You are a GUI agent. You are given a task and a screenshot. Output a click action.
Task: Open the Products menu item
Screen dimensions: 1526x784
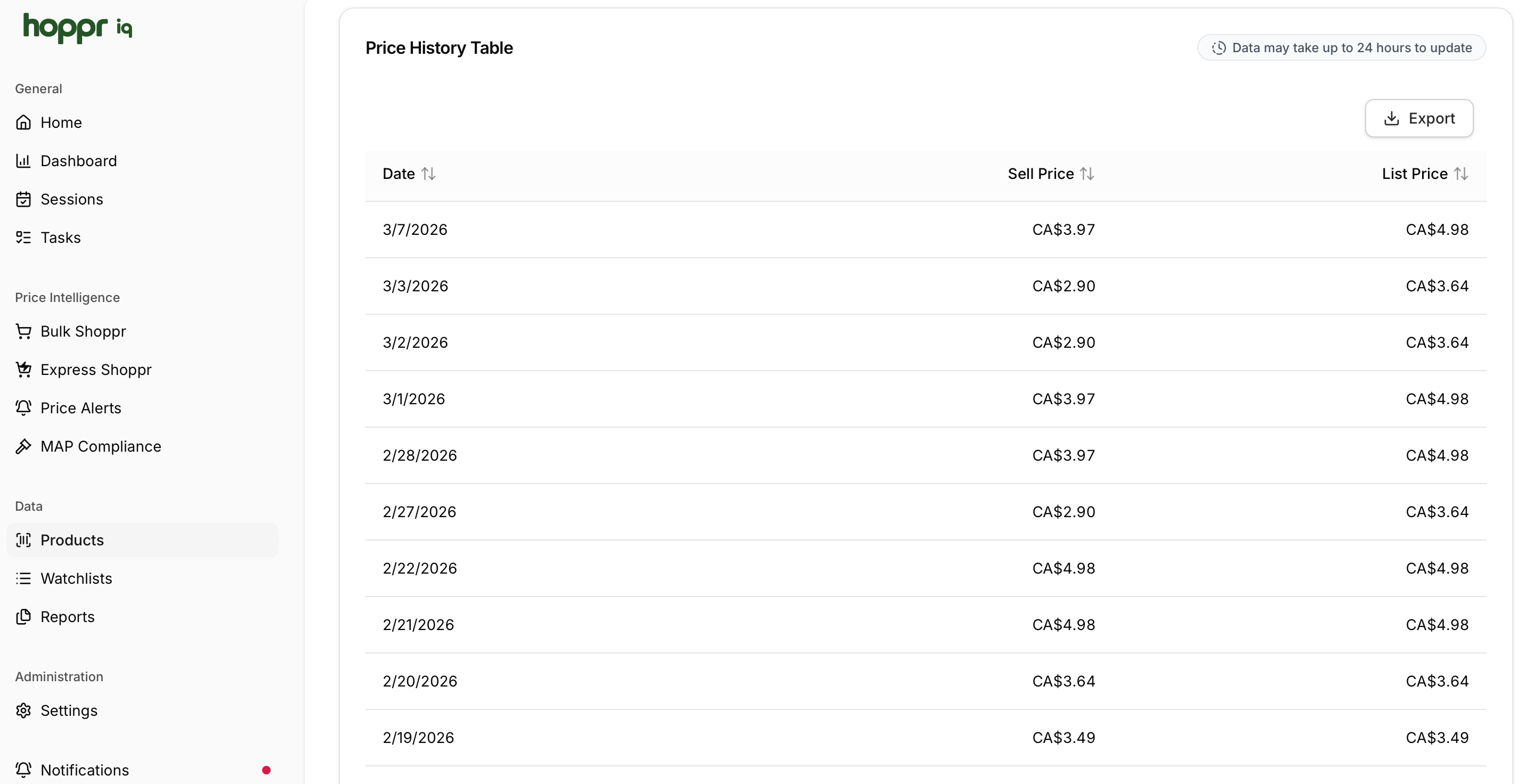pos(72,540)
